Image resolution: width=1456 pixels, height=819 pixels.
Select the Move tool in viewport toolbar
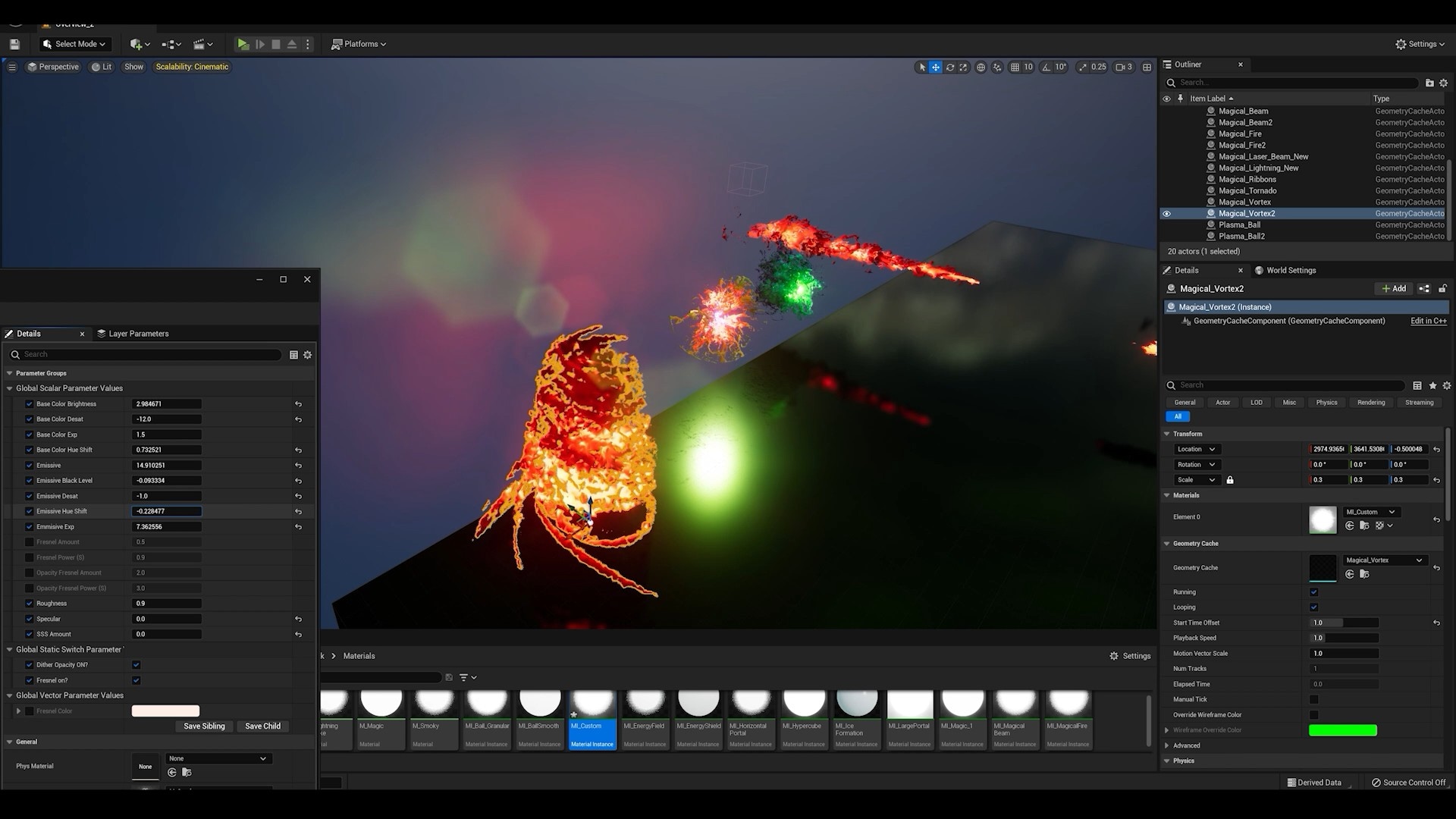point(935,67)
